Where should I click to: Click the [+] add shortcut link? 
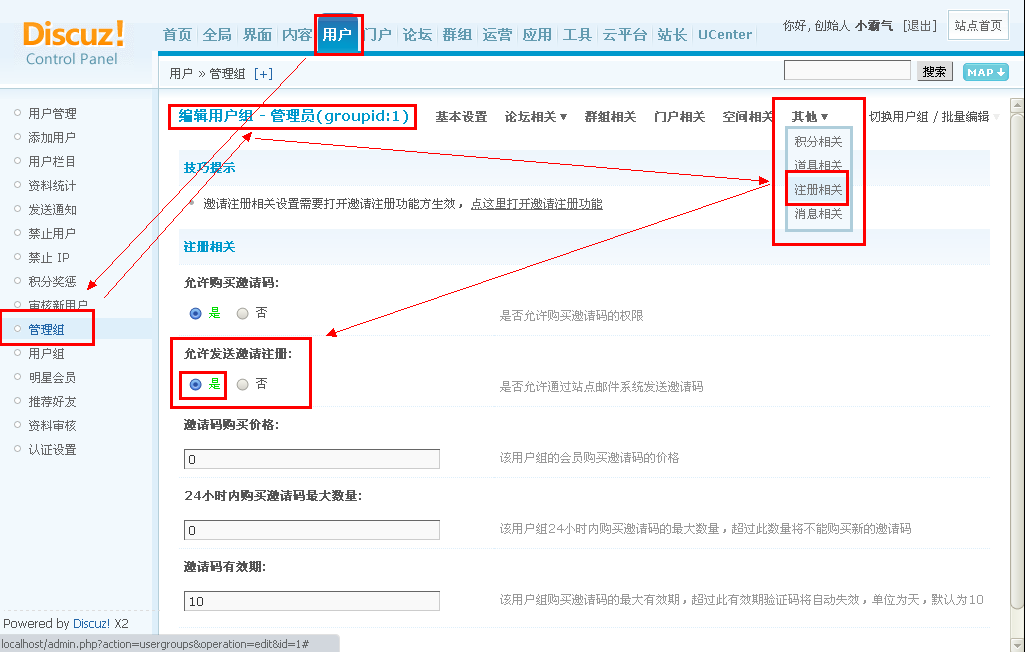(263, 74)
